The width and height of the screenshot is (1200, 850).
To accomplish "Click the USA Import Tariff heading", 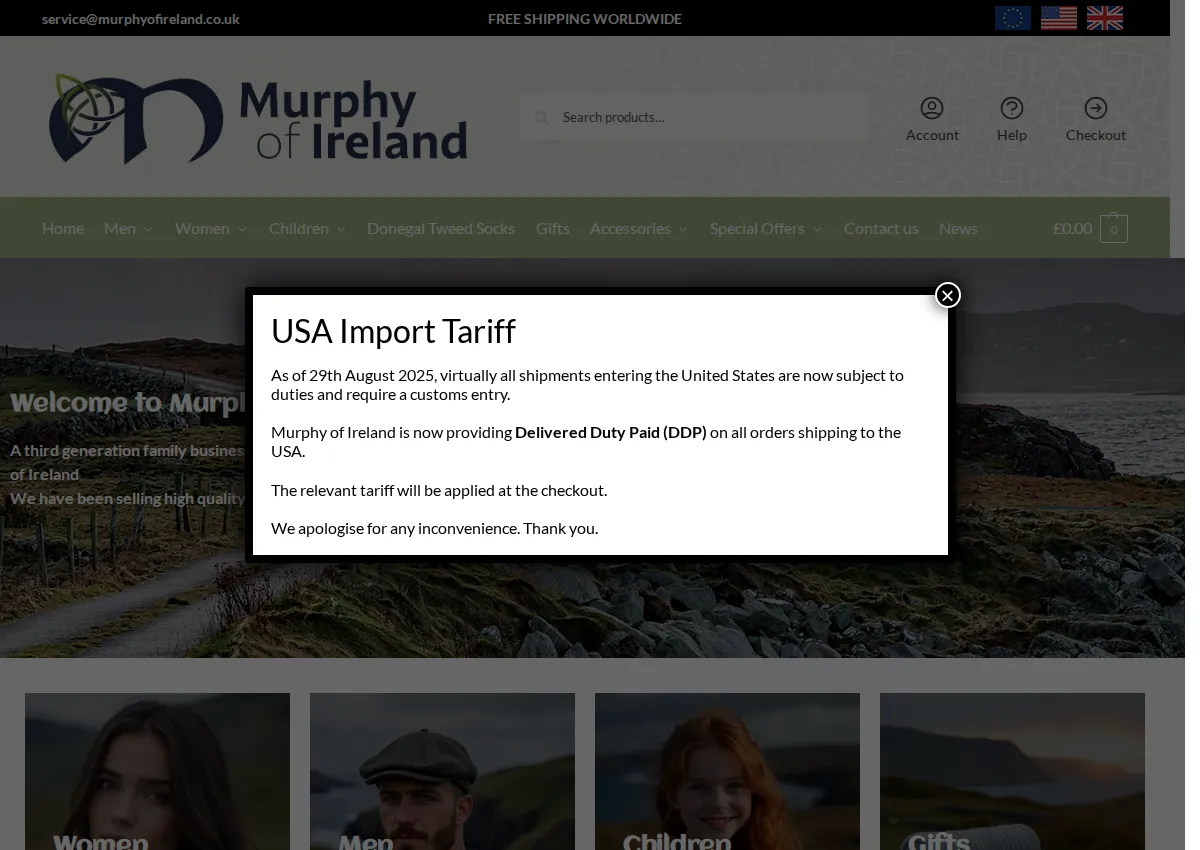I will pyautogui.click(x=393, y=331).
